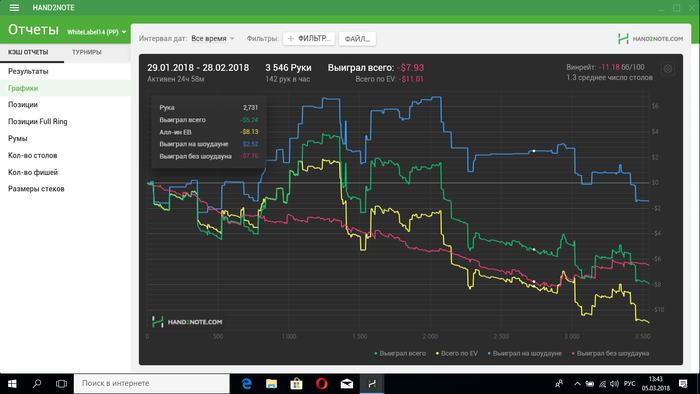
Task: Show hidden tray icons chevron
Action: 577,384
